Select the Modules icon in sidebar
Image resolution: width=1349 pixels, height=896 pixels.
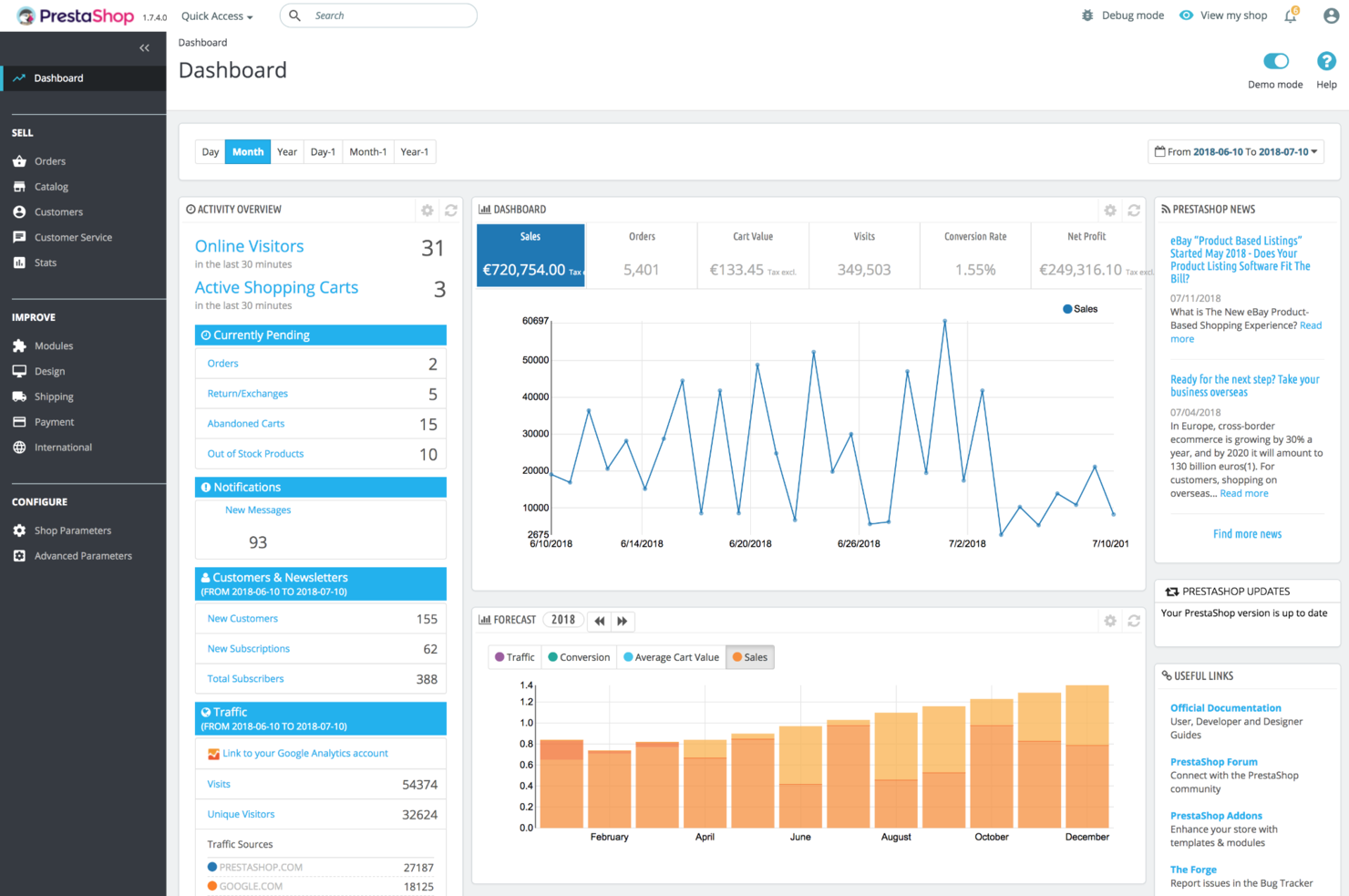click(20, 345)
